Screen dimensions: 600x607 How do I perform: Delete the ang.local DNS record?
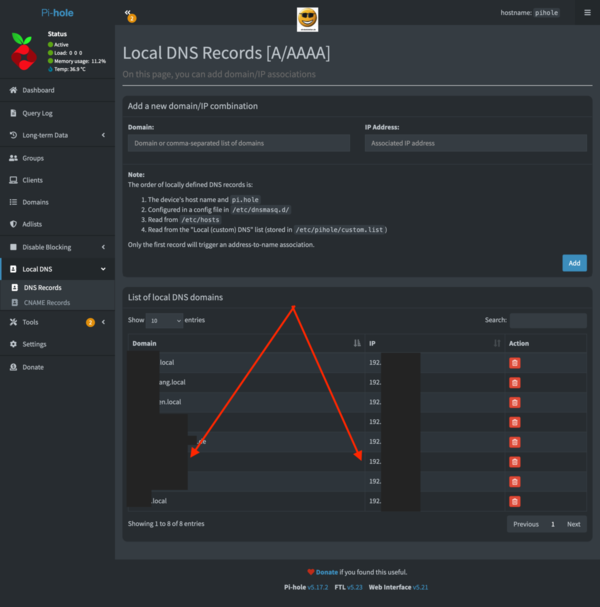[x=514, y=383]
